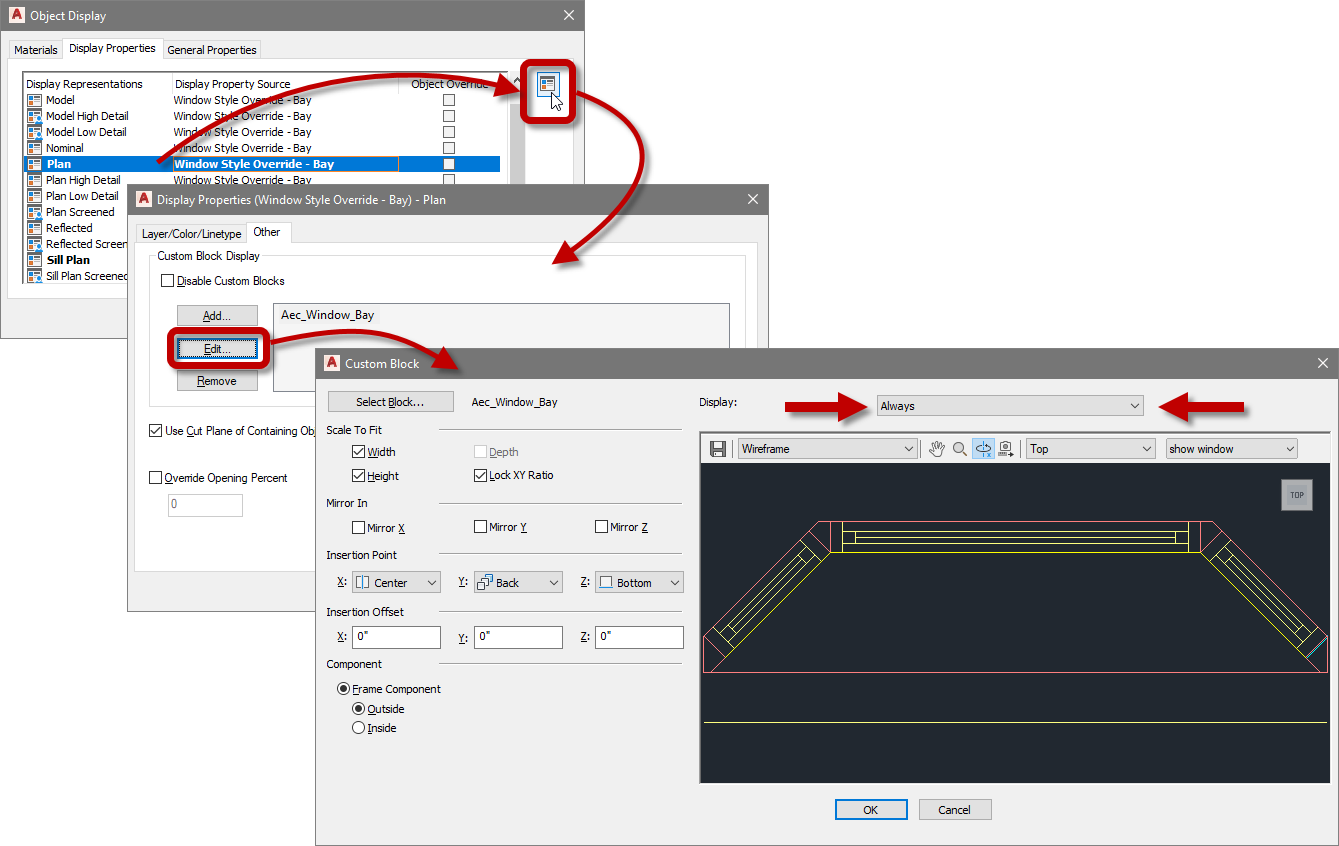
Task: Click the Plan High Detail representation icon
Action: click(x=35, y=180)
